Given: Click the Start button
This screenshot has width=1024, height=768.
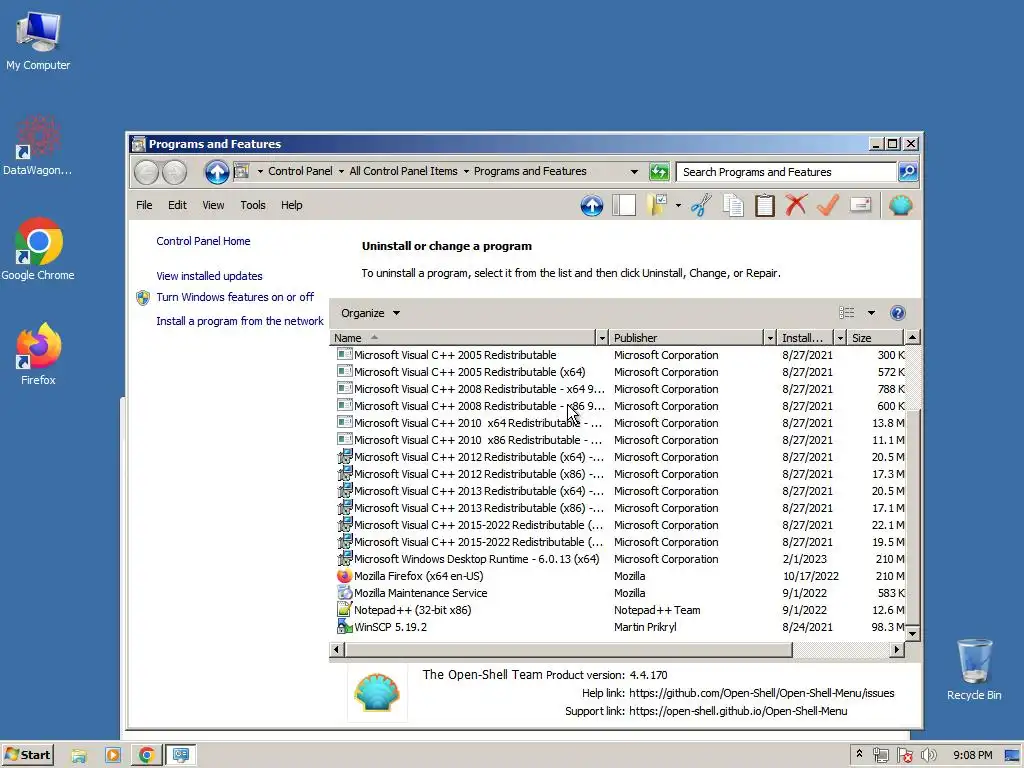Looking at the screenshot, I should point(28,755).
